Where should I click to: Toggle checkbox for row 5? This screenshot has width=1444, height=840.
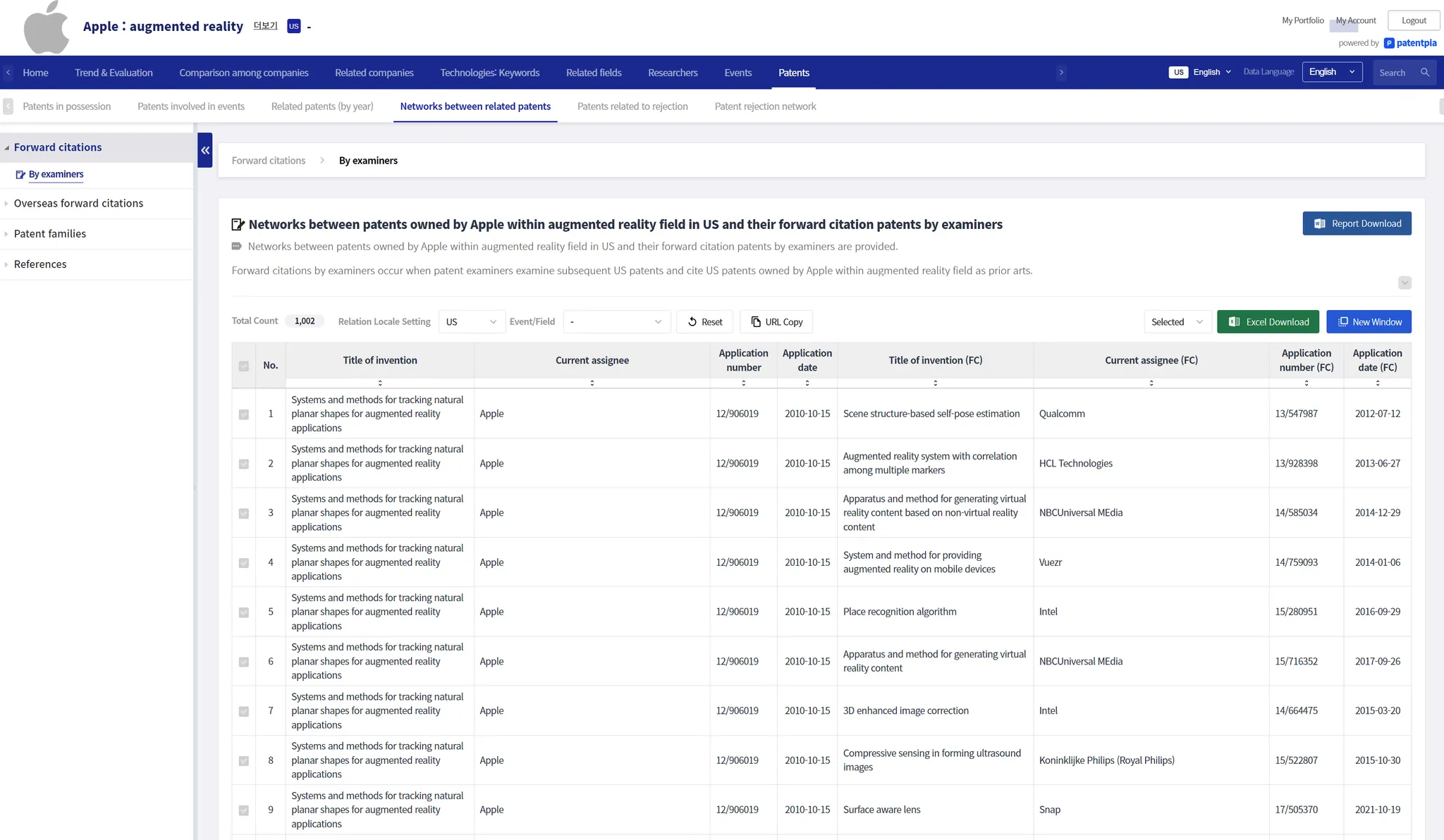(244, 612)
